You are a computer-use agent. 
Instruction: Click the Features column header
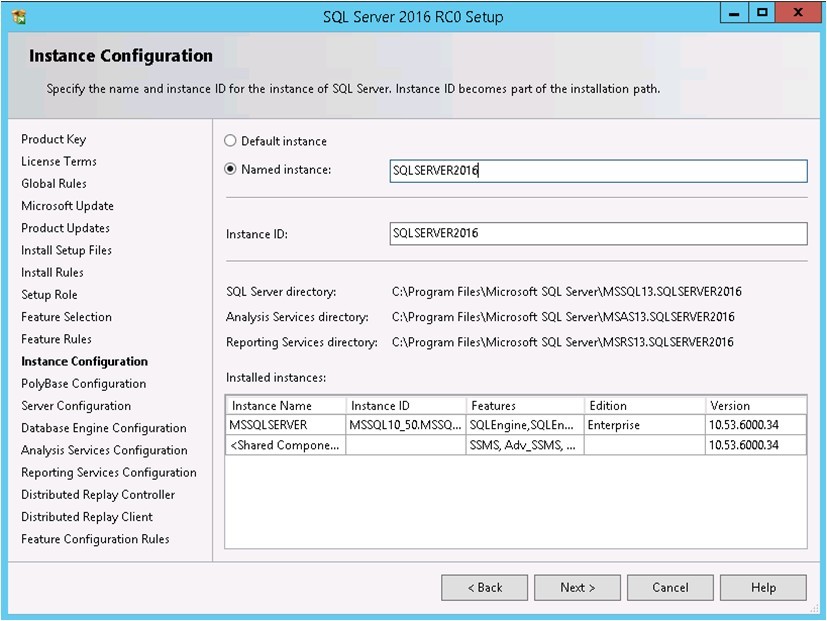coord(525,405)
